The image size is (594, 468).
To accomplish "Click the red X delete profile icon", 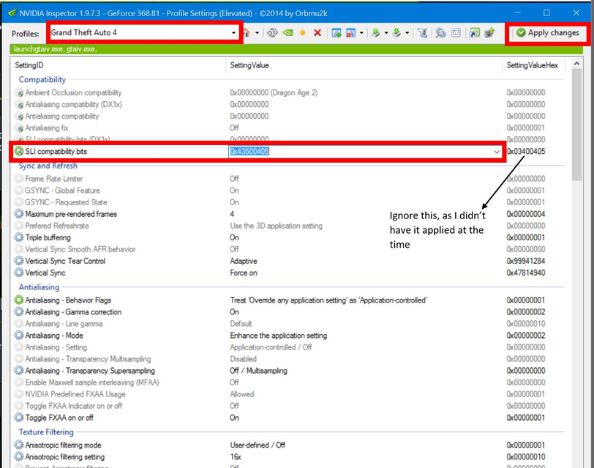I will [x=317, y=33].
